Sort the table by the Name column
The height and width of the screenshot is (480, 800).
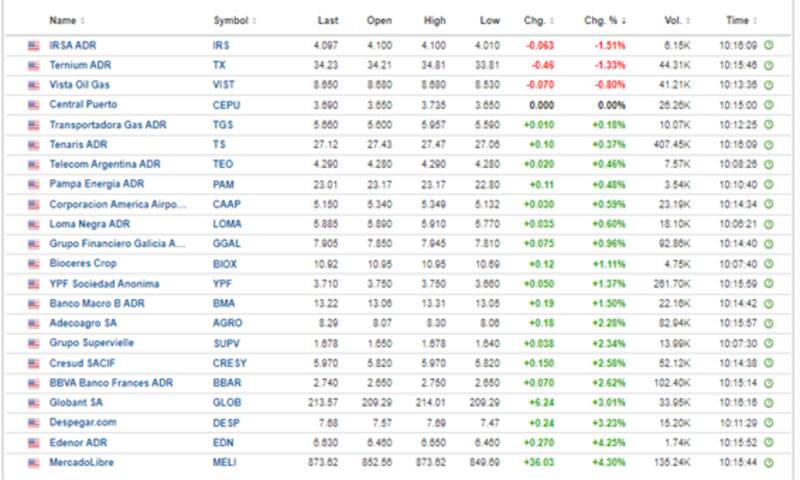(x=66, y=20)
